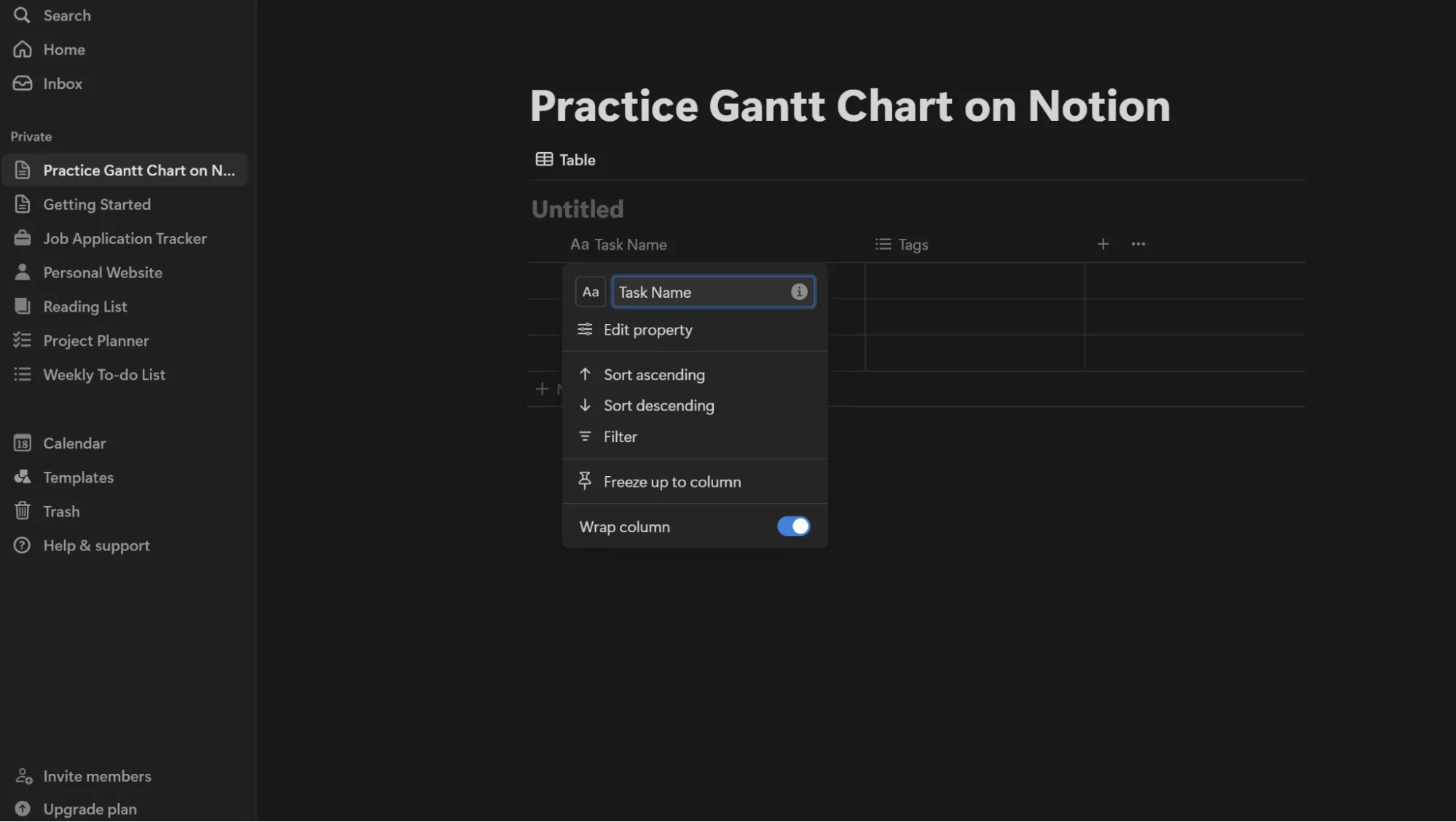Open Trash label in sidebar
Screen dimensions: 1456x822
point(61,511)
